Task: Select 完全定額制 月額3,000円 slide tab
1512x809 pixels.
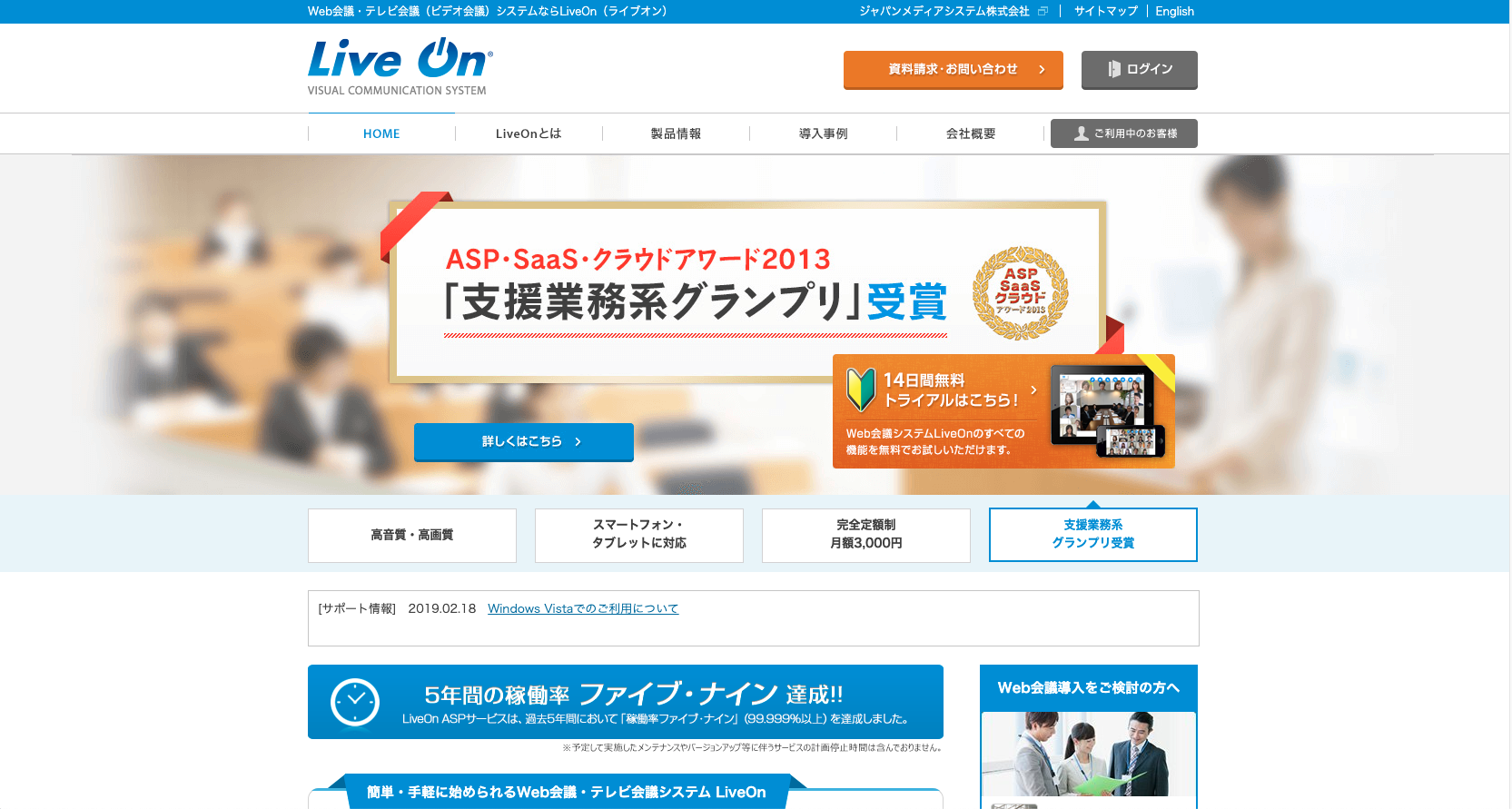Action: tap(866, 536)
